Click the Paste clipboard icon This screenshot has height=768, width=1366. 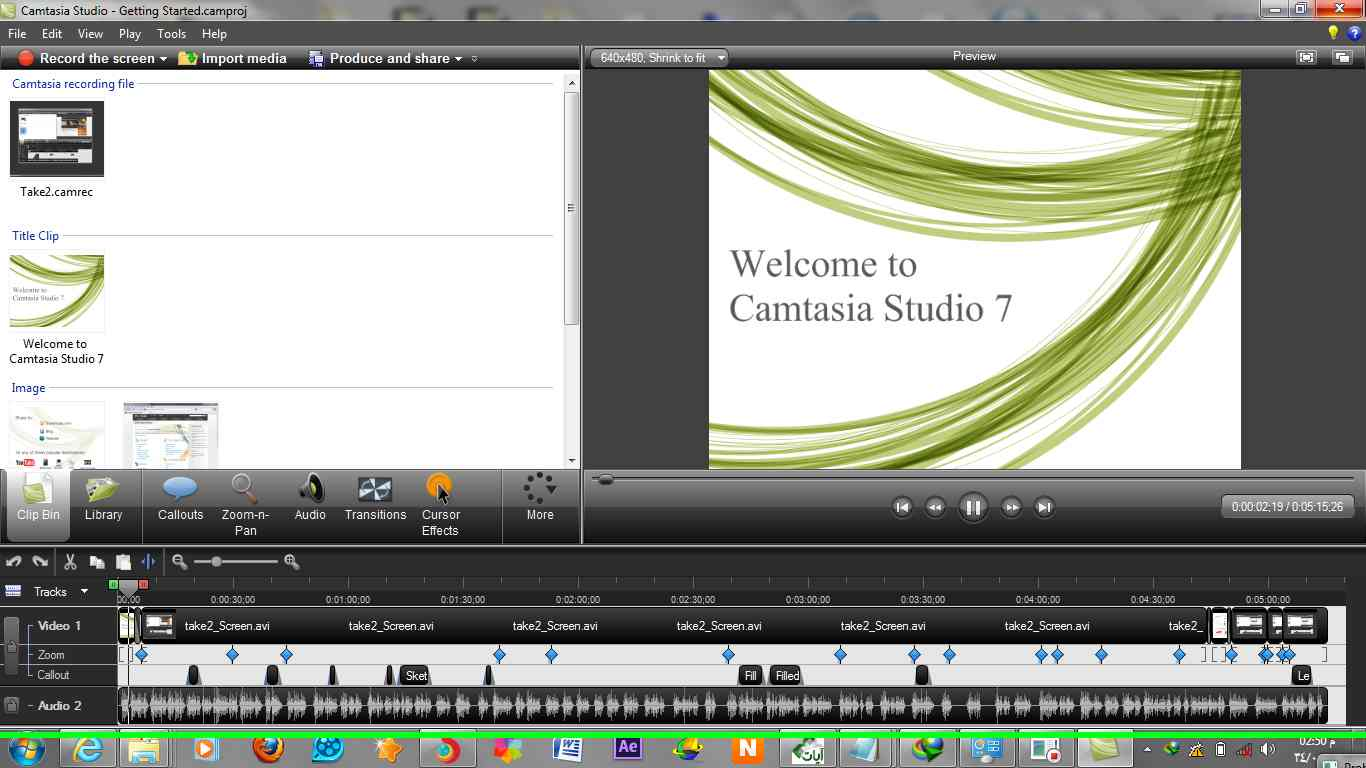[123, 562]
